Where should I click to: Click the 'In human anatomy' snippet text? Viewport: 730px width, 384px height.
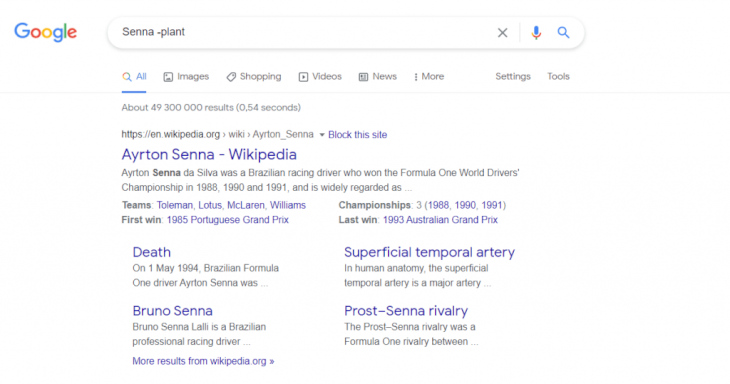tap(417, 276)
